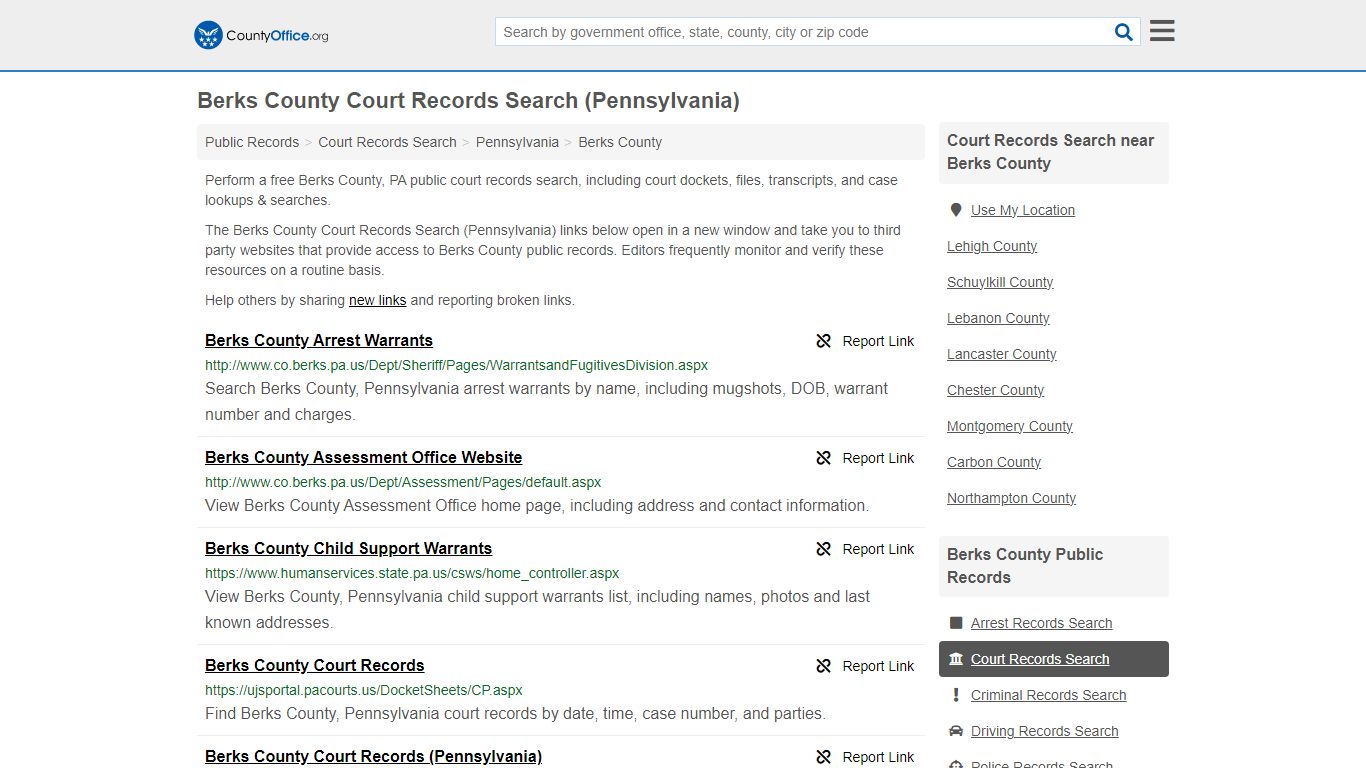The height and width of the screenshot is (768, 1366).
Task: Open Montgomery County court records
Action: point(1010,426)
